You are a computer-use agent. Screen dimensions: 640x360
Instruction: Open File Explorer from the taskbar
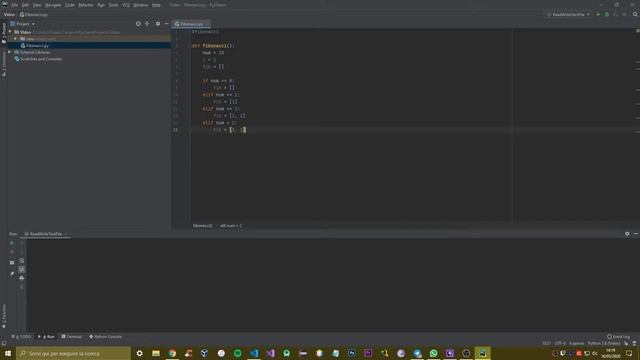point(156,353)
